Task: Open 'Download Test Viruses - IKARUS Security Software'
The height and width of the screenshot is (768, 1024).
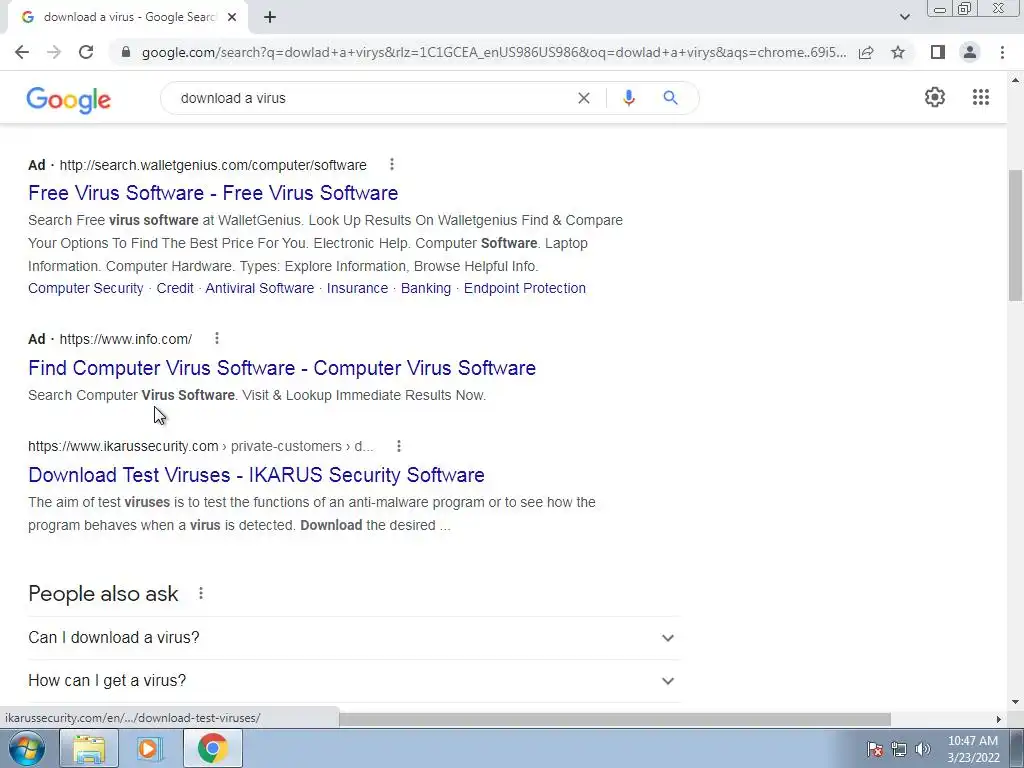Action: click(256, 475)
